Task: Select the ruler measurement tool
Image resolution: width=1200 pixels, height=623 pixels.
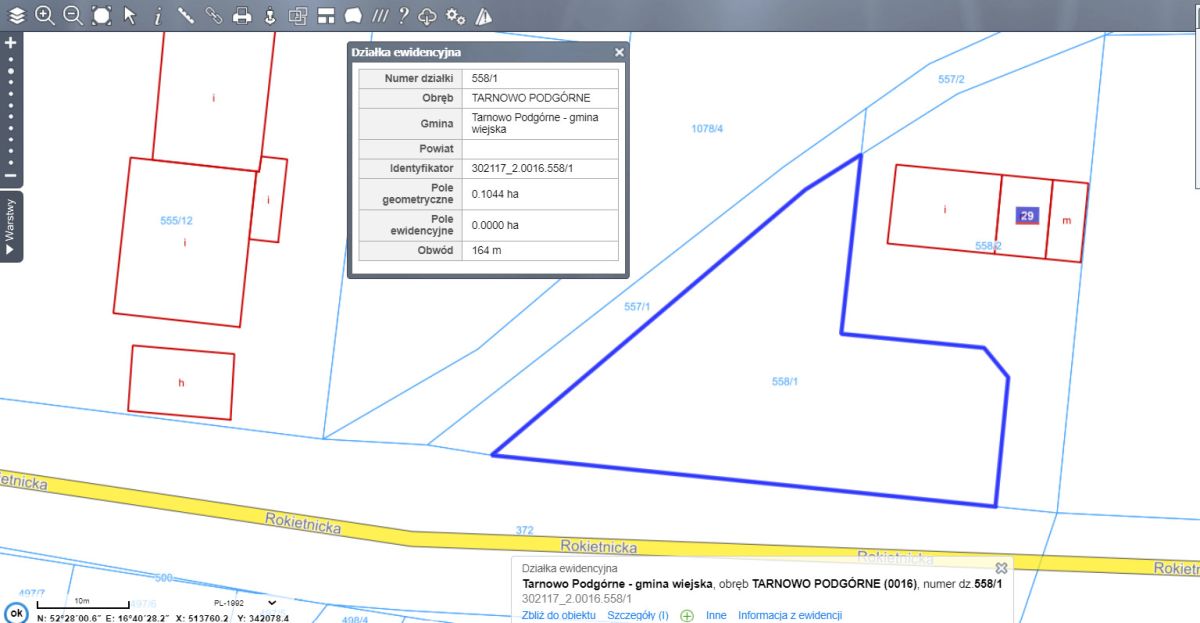Action: coord(185,15)
